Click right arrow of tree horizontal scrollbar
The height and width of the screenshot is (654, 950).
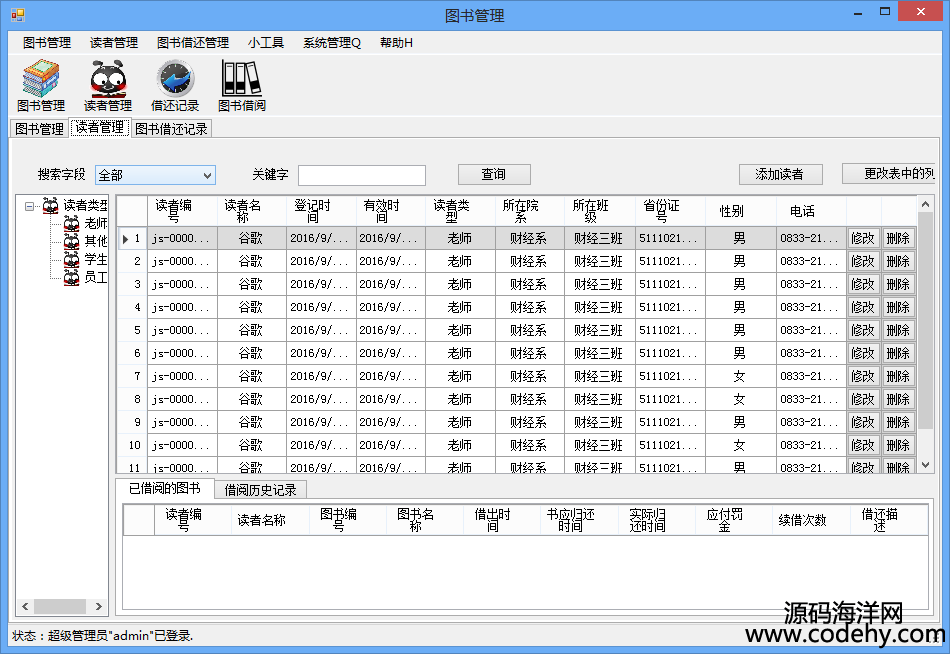tap(99, 607)
